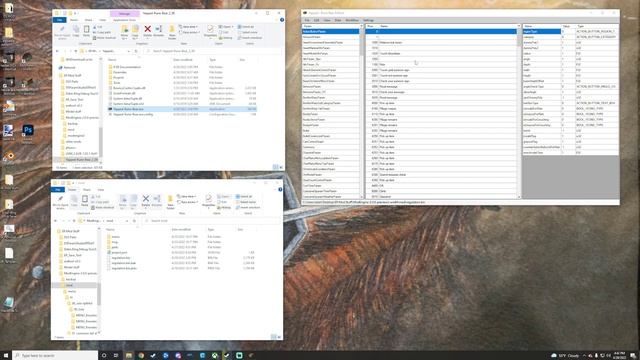Screen dimensions: 640x360
Task: Select Network in Yapped Rune Bear folder navigation pane
Action: pyautogui.click(x=69, y=67)
